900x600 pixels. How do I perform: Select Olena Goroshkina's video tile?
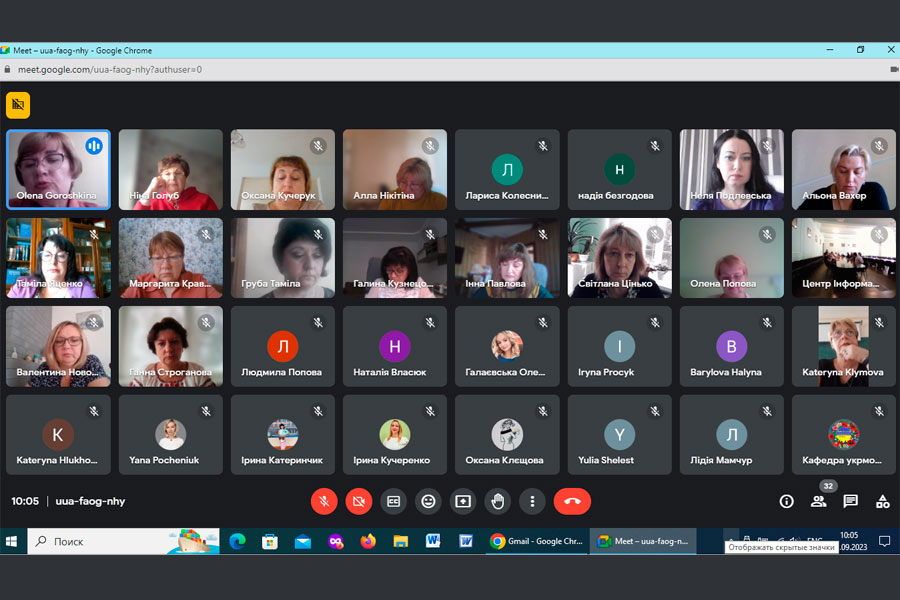[58, 169]
